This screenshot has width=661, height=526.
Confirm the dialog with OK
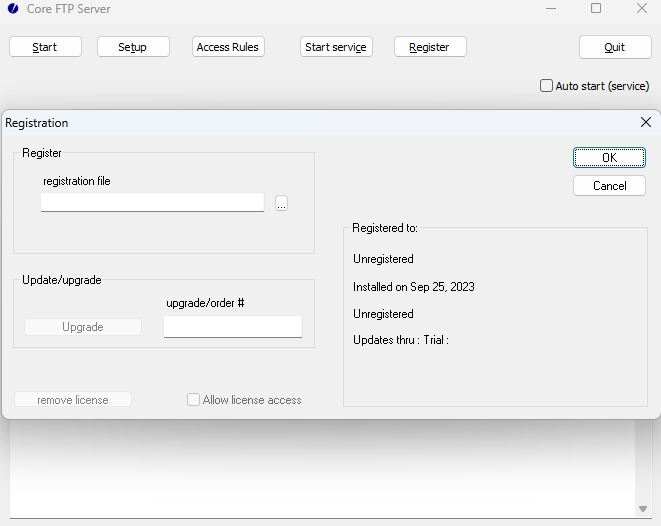[x=609, y=158]
